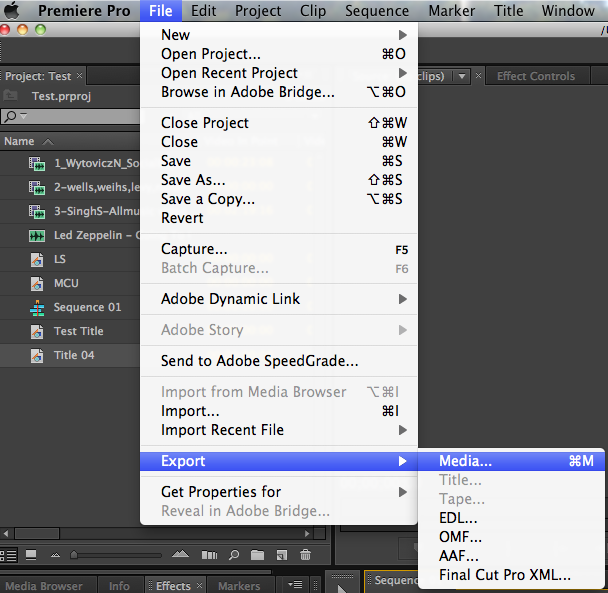Select Send to Adobe SpeedGrade...

click(279, 361)
